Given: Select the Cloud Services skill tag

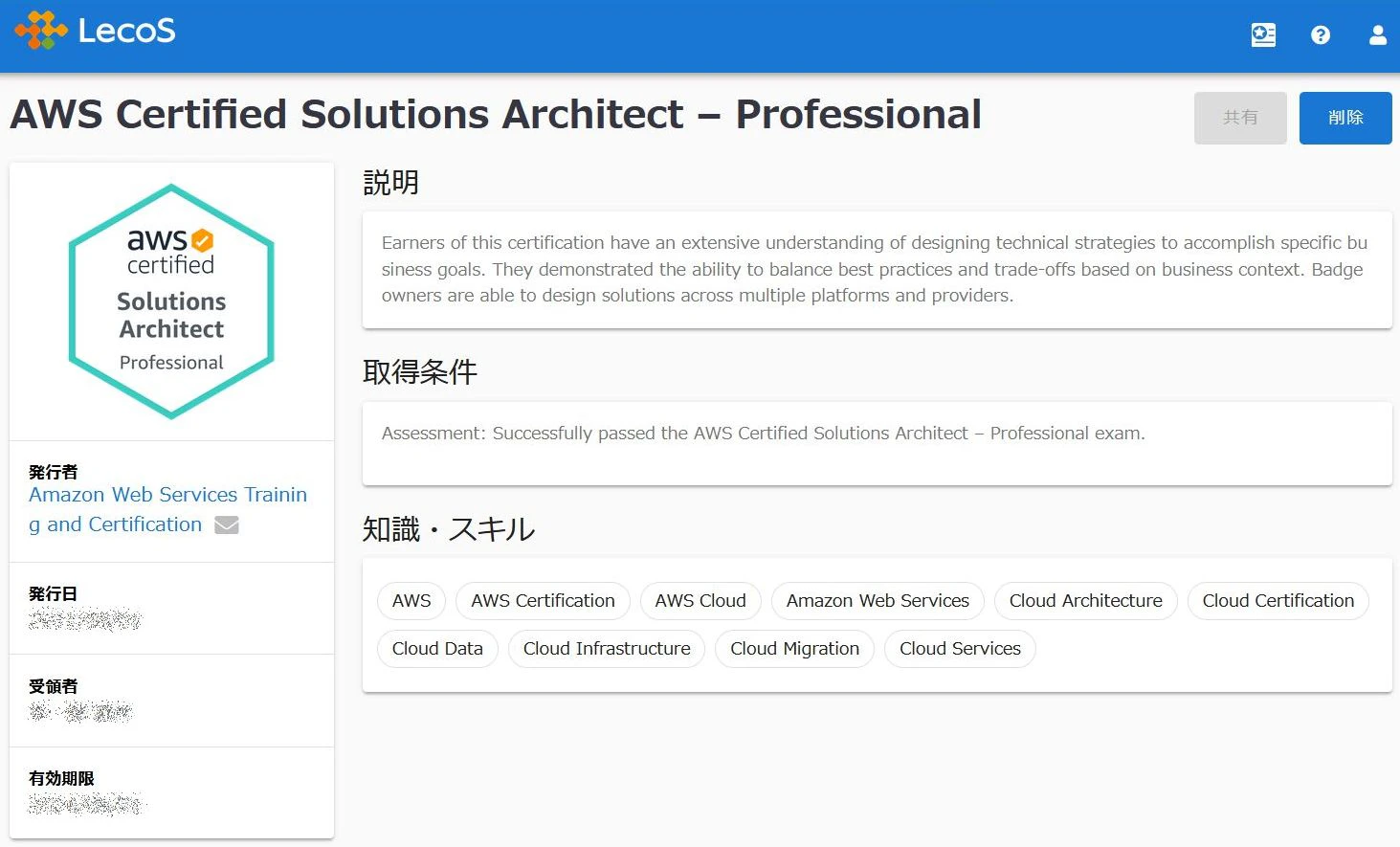Looking at the screenshot, I should pyautogui.click(x=960, y=649).
